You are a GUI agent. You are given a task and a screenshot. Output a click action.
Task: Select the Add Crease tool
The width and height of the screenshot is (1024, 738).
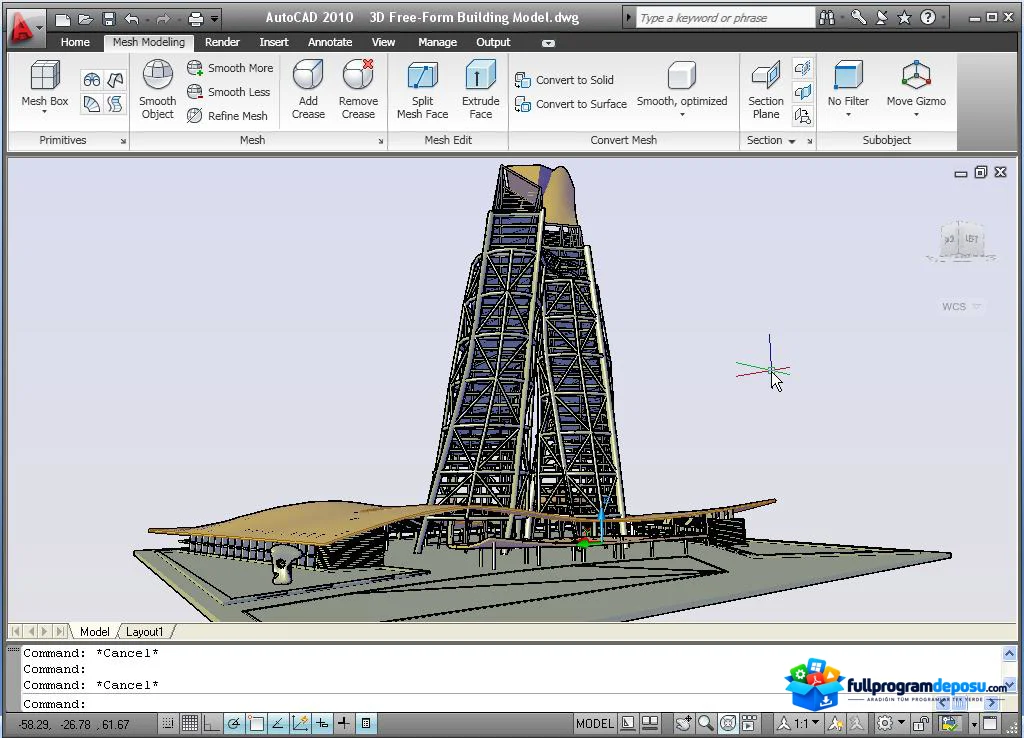point(308,89)
